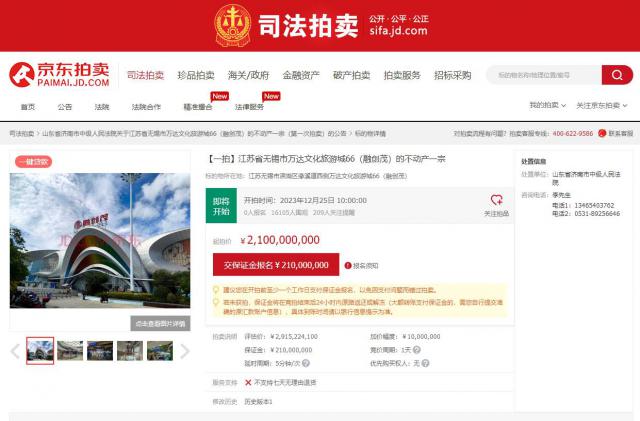Screen dimensions: 640x421
Task: Go to 首页 in secondary nav
Action: click(x=28, y=107)
